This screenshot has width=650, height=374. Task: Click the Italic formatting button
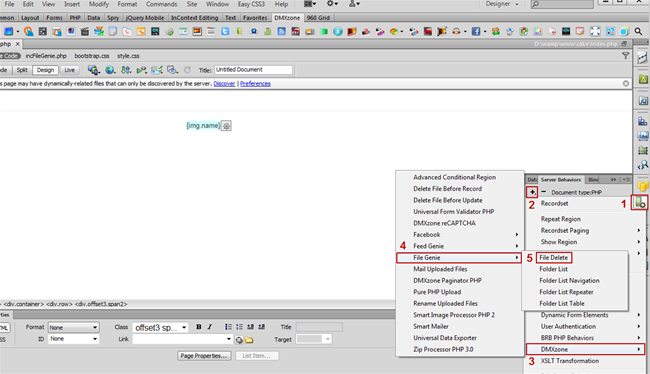(210, 327)
